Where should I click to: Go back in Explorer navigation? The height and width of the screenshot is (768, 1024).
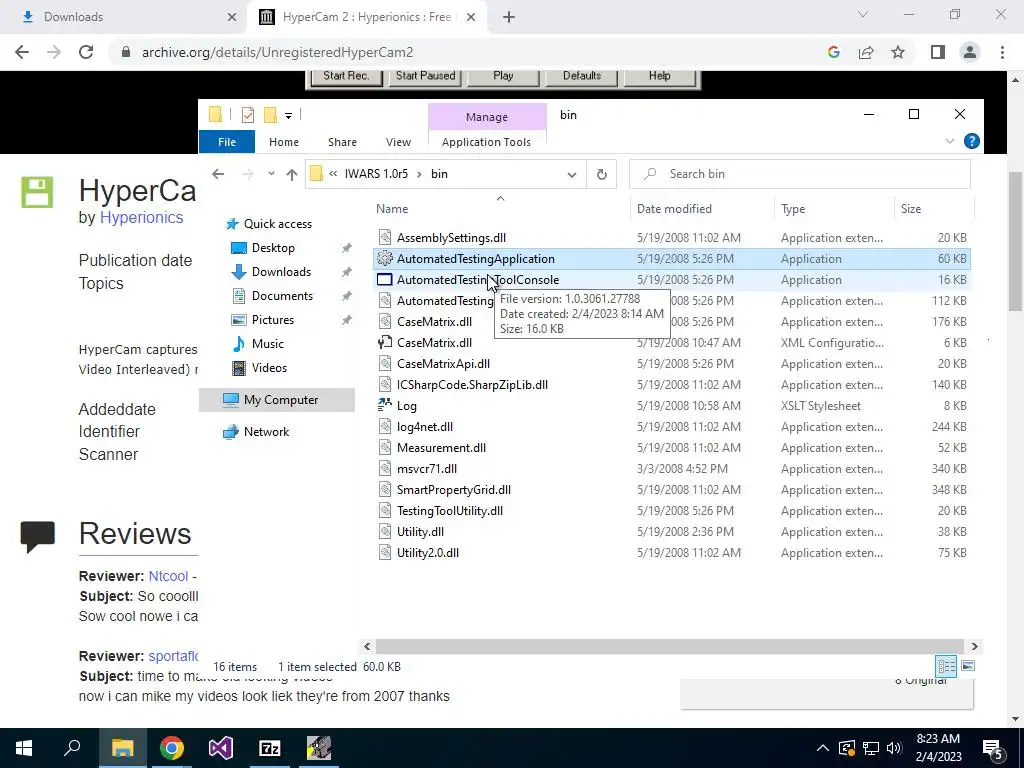click(x=218, y=174)
